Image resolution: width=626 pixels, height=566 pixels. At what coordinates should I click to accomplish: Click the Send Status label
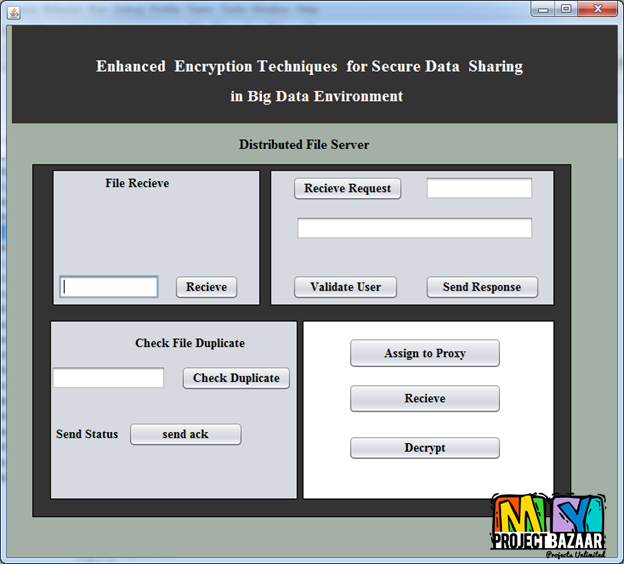[x=87, y=434]
